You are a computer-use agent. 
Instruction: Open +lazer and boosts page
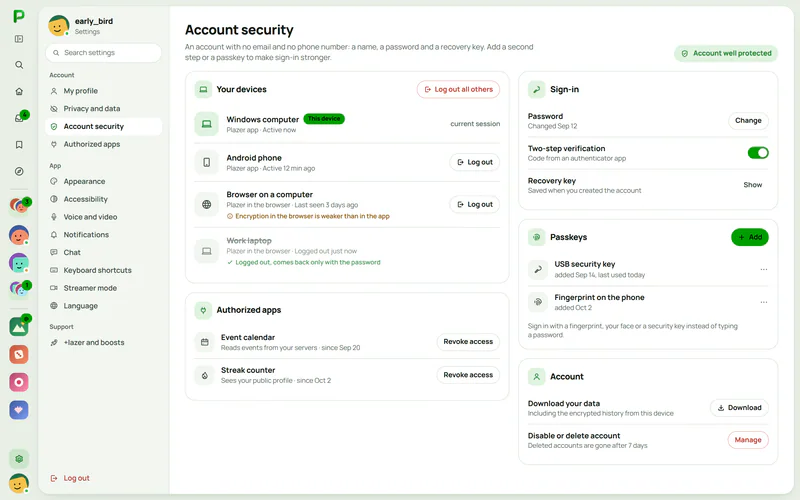pyautogui.click(x=104, y=343)
